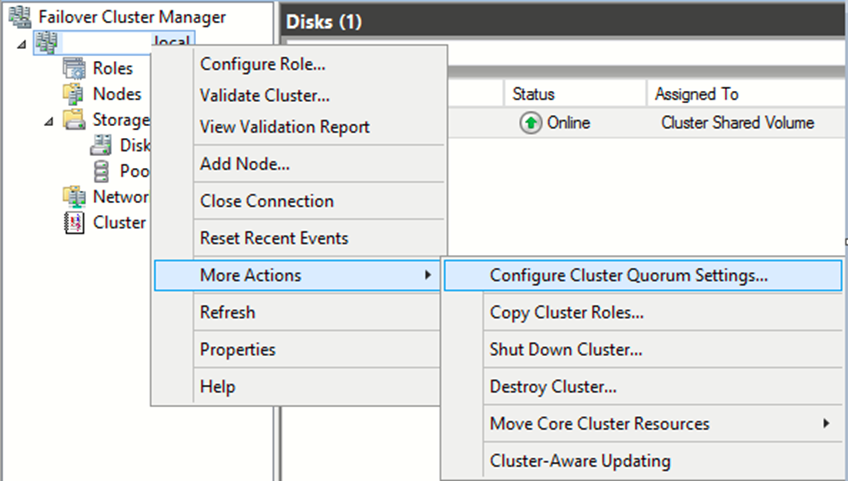Image resolution: width=848 pixels, height=481 pixels.
Task: Collapse the cluster node tree arrow
Action: (21, 44)
